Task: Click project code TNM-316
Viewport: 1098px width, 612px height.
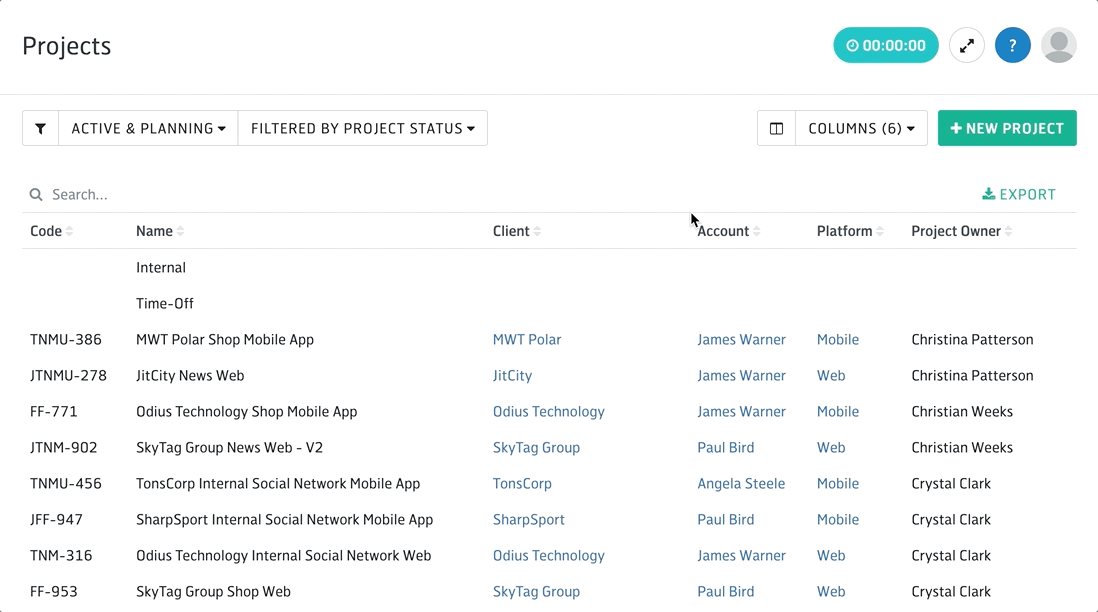Action: [61, 556]
